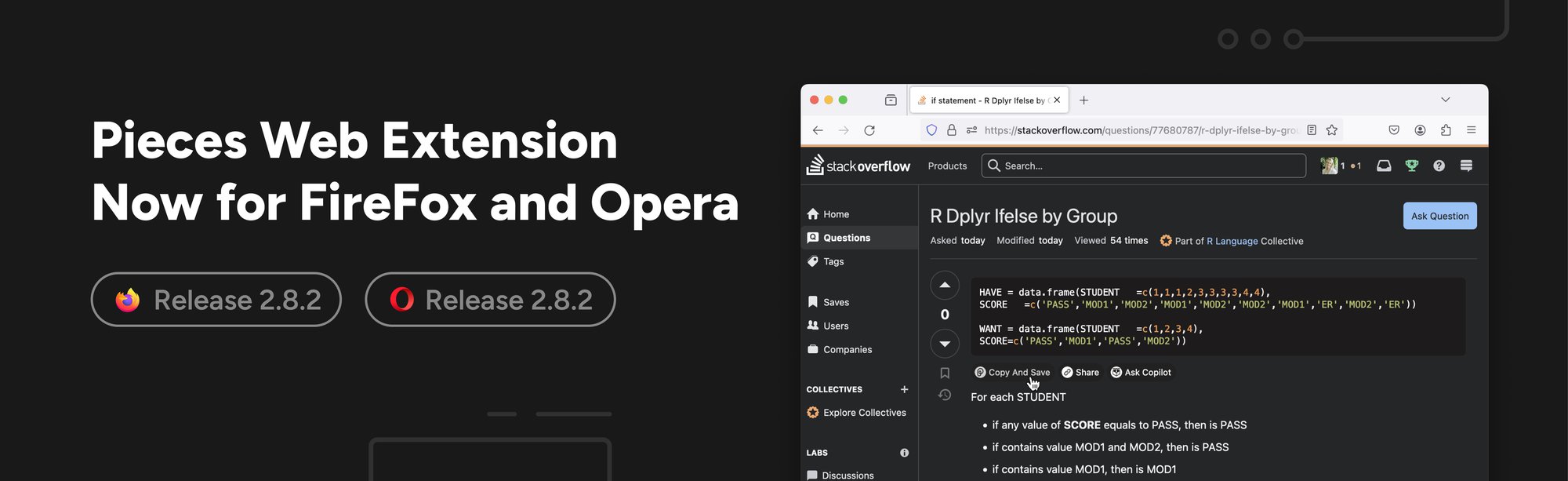
Task: Open the tracking protection shield icon
Action: tap(931, 130)
